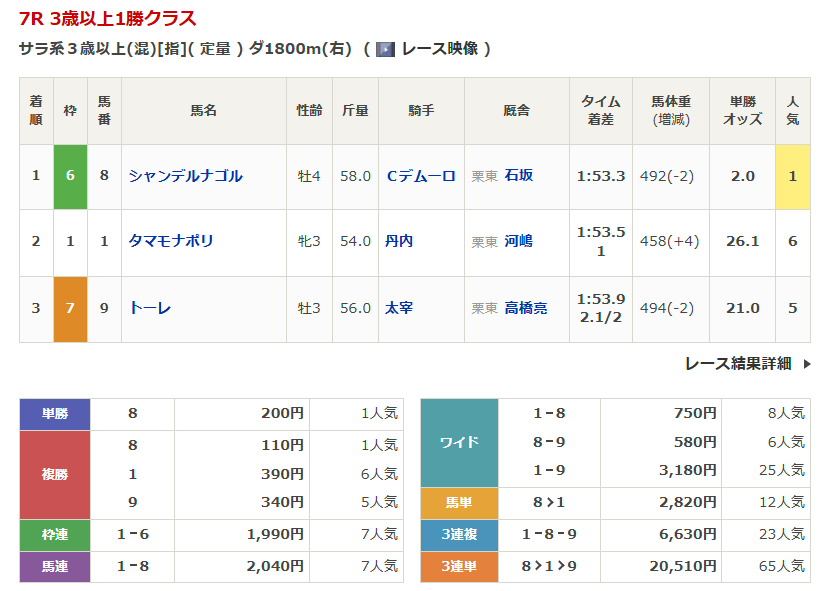
Task: Open jockey 丹内 profile
Action: tap(399, 241)
